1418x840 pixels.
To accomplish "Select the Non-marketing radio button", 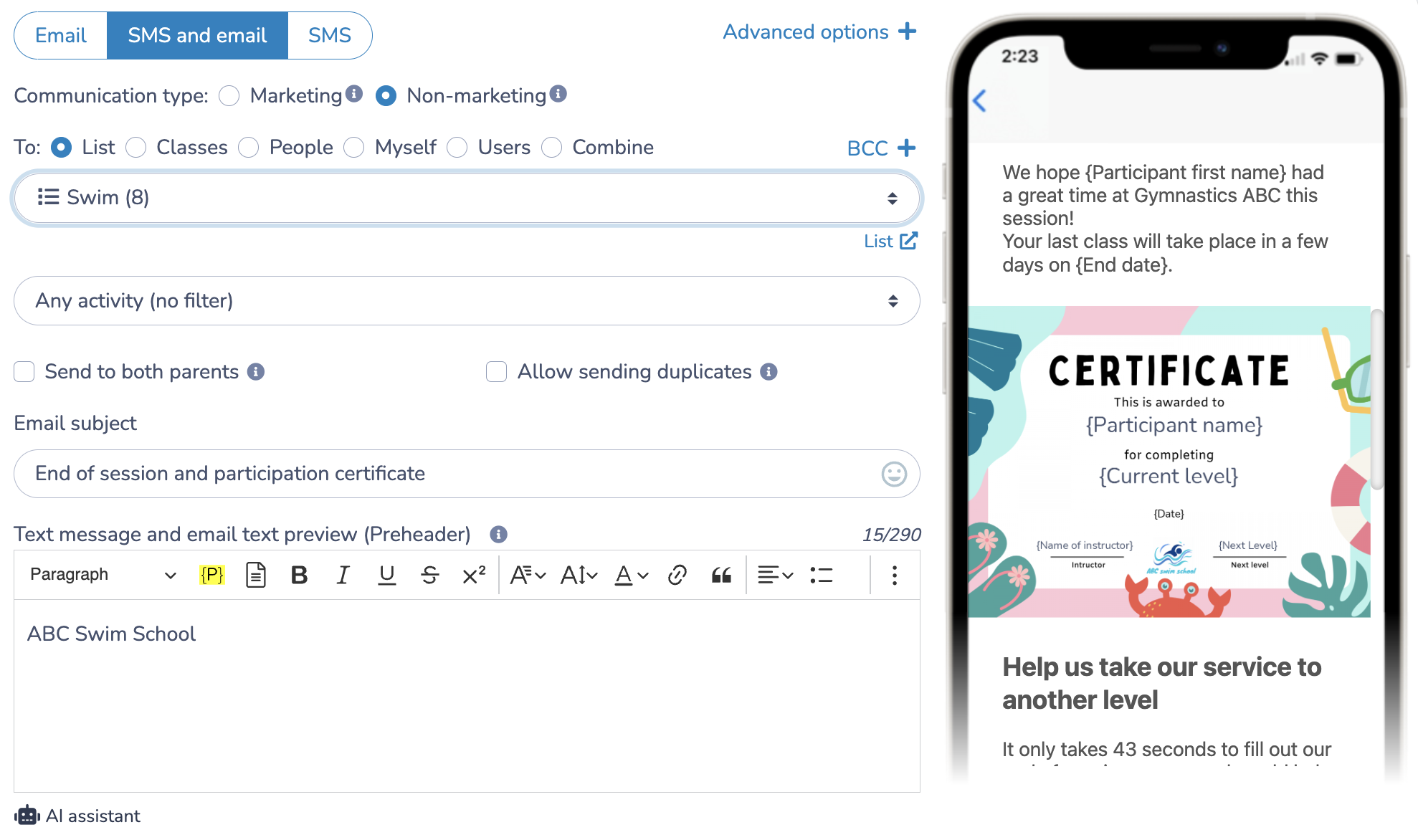I will pos(386,96).
